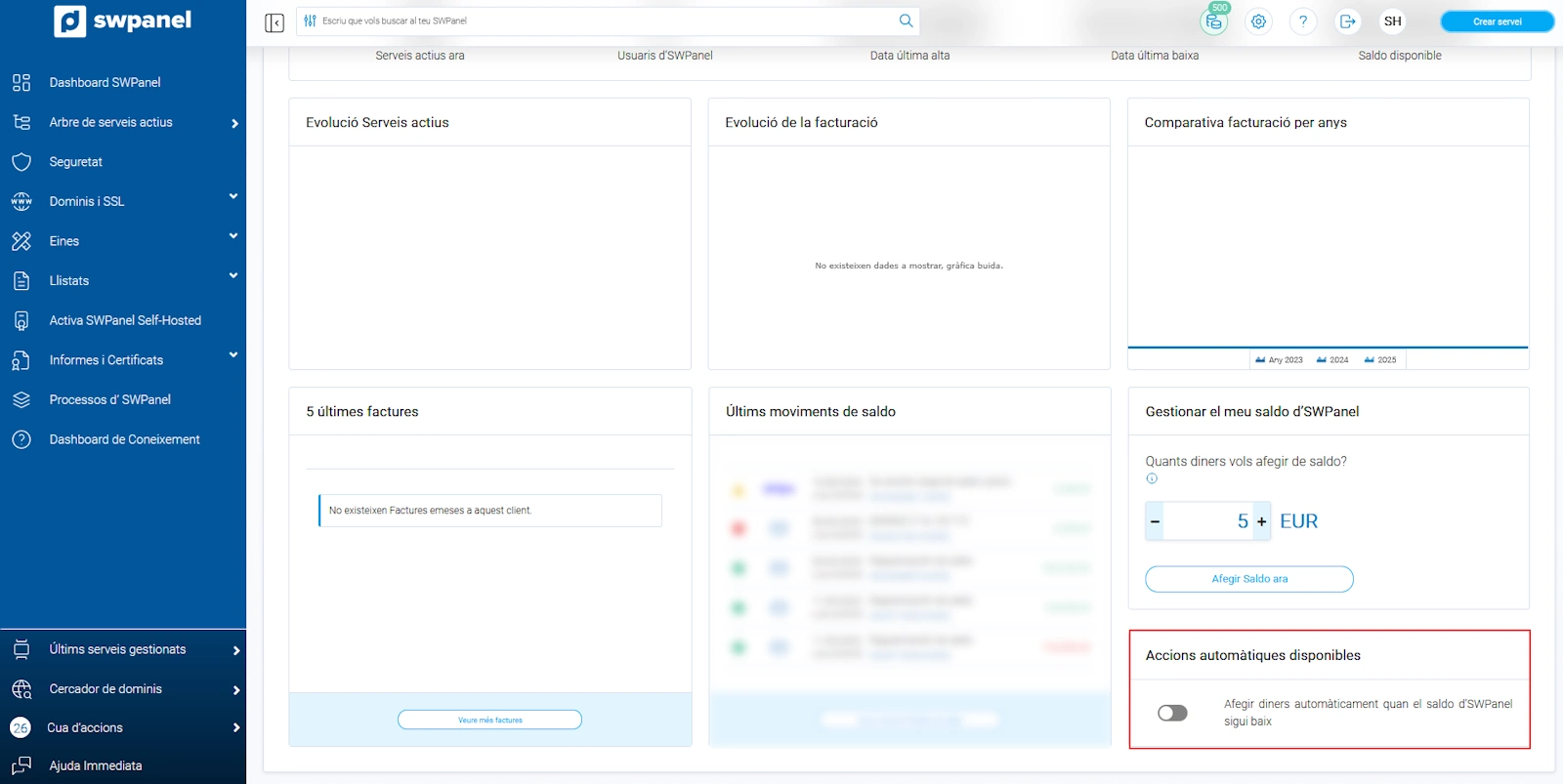The height and width of the screenshot is (784, 1563).
Task: Open the balance icon with 500 badge
Action: click(x=1214, y=21)
